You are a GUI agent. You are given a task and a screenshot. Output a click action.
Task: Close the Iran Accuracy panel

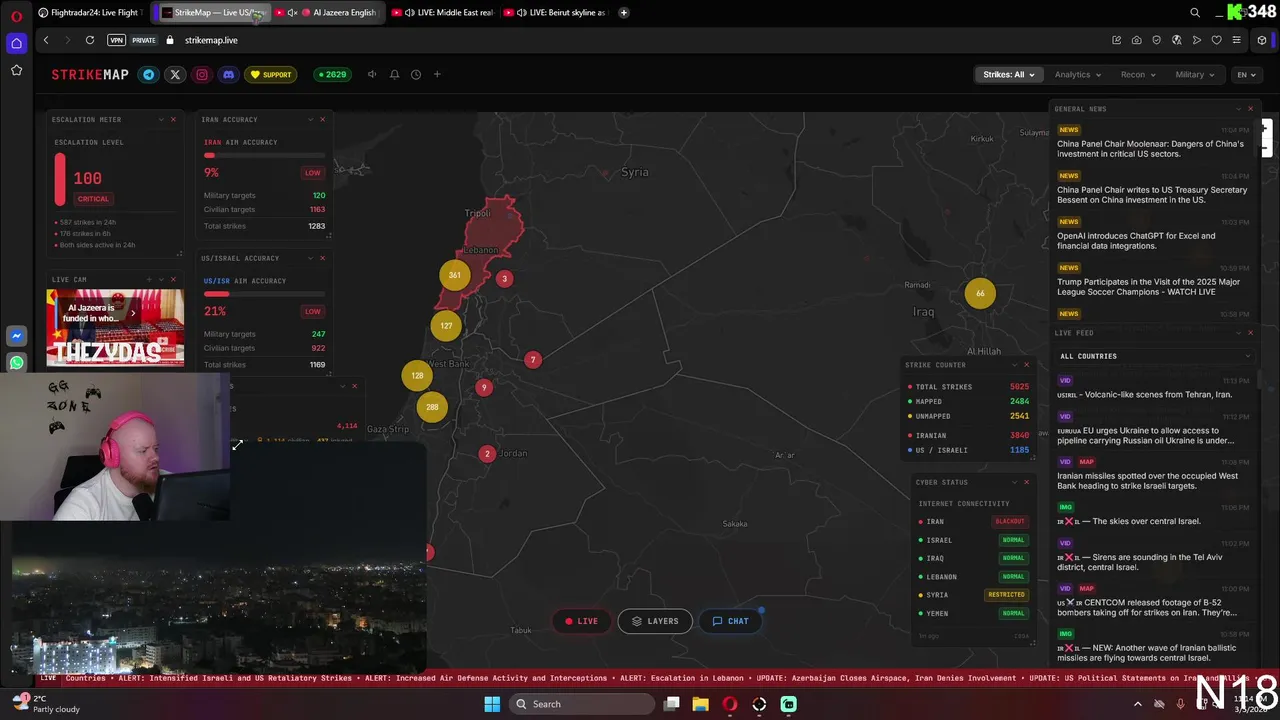point(322,119)
